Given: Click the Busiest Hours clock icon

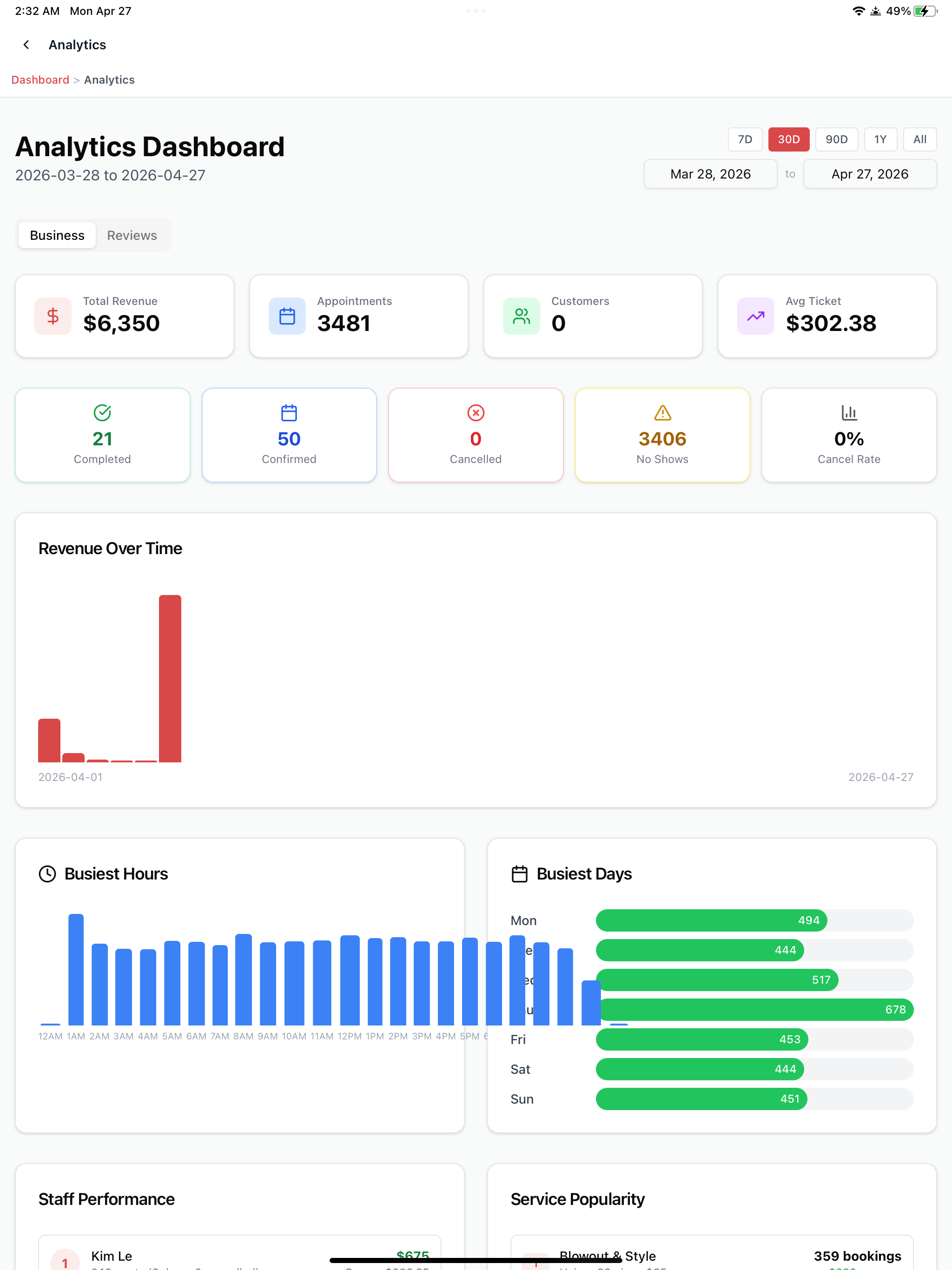Looking at the screenshot, I should [47, 874].
